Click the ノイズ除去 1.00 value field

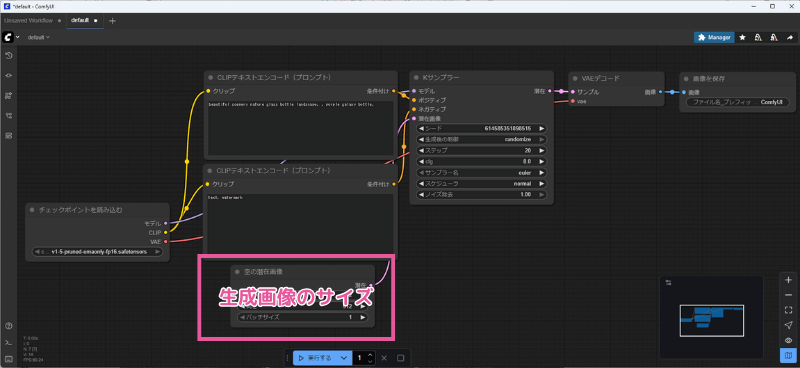[482, 194]
